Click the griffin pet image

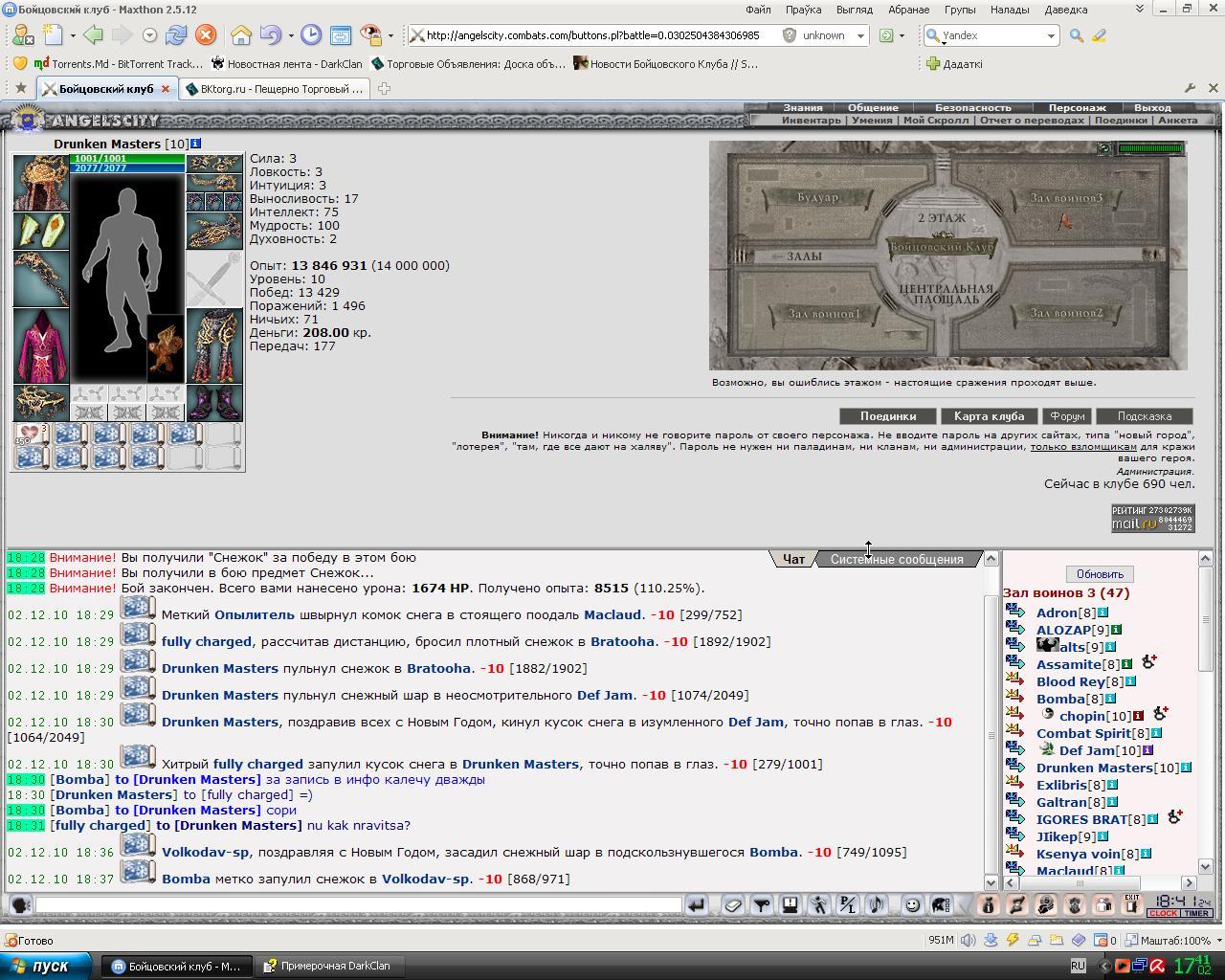pyautogui.click(x=166, y=349)
